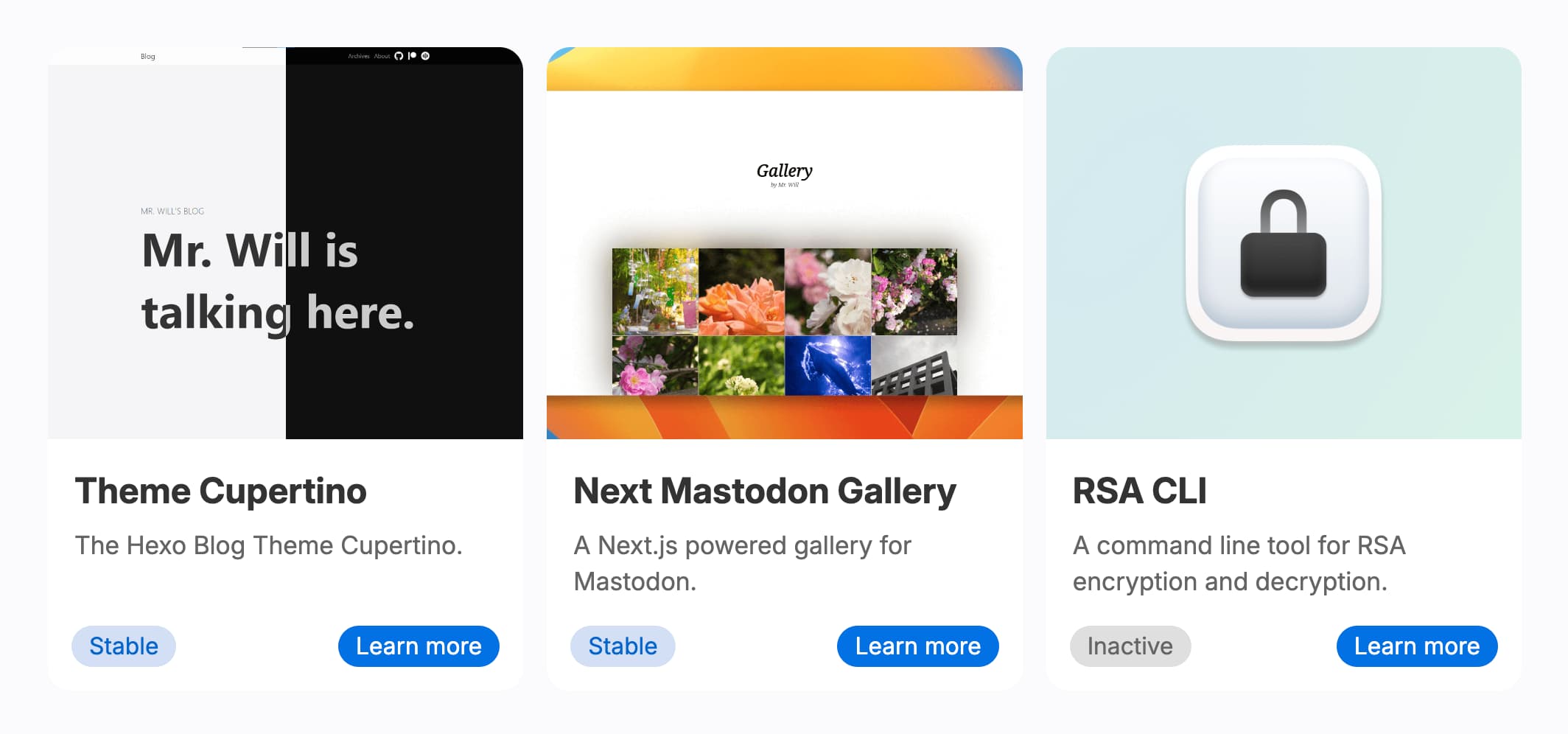Open the Archives link in the navbar preview

(358, 55)
